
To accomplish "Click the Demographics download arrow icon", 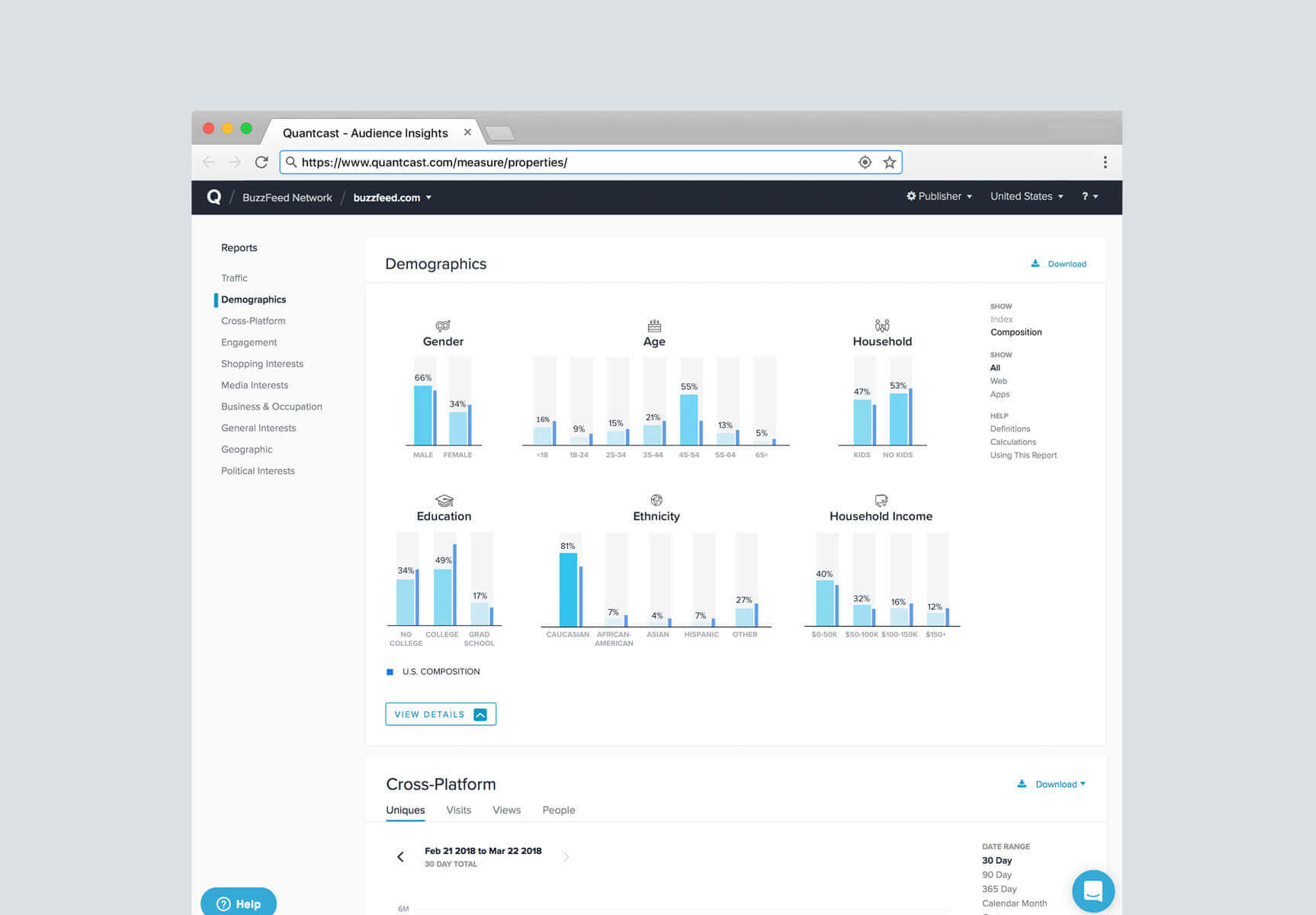I will click(1035, 263).
